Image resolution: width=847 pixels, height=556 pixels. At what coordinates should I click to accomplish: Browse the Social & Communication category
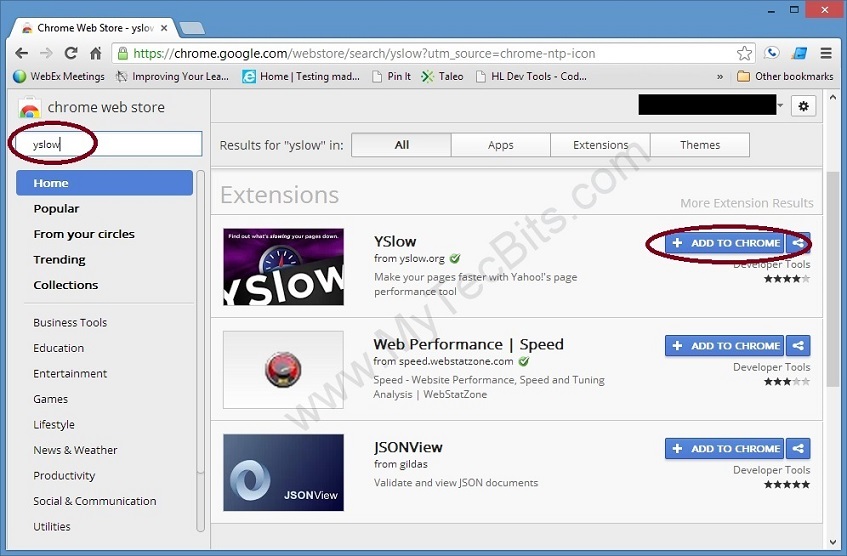click(95, 501)
